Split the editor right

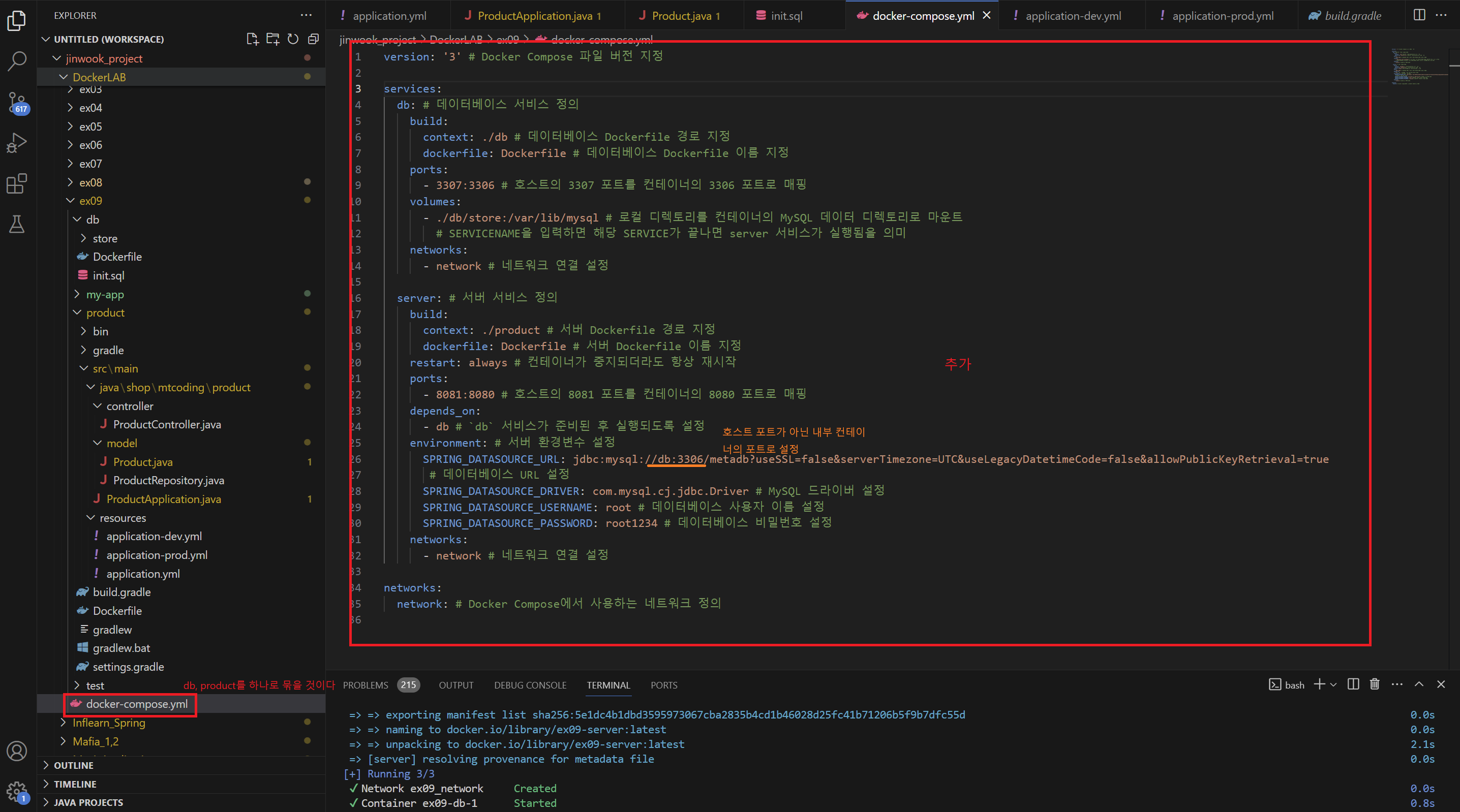pos(1419,15)
